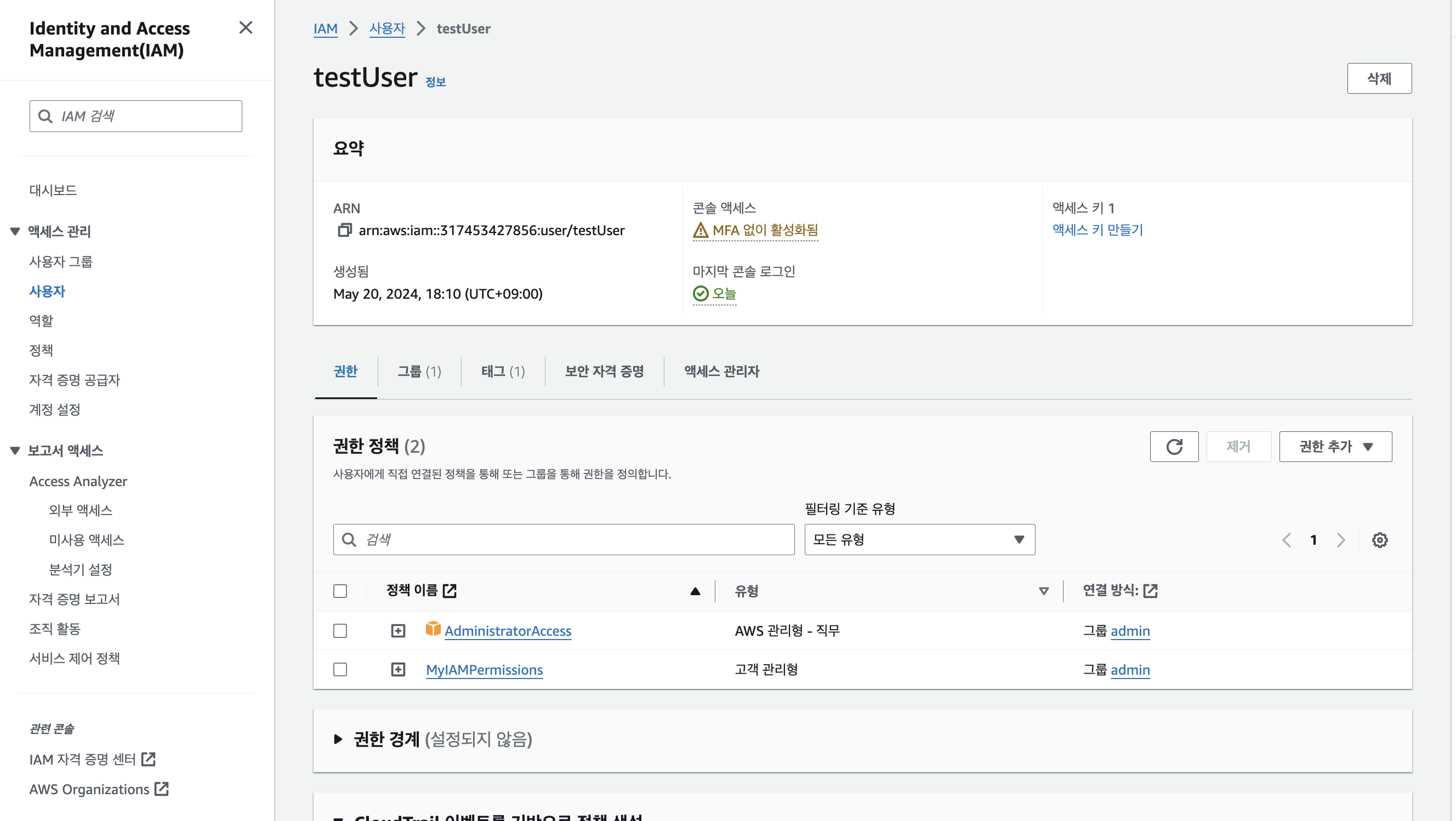
Task: Check the AdministratorAccess policy checkbox
Action: click(x=340, y=631)
